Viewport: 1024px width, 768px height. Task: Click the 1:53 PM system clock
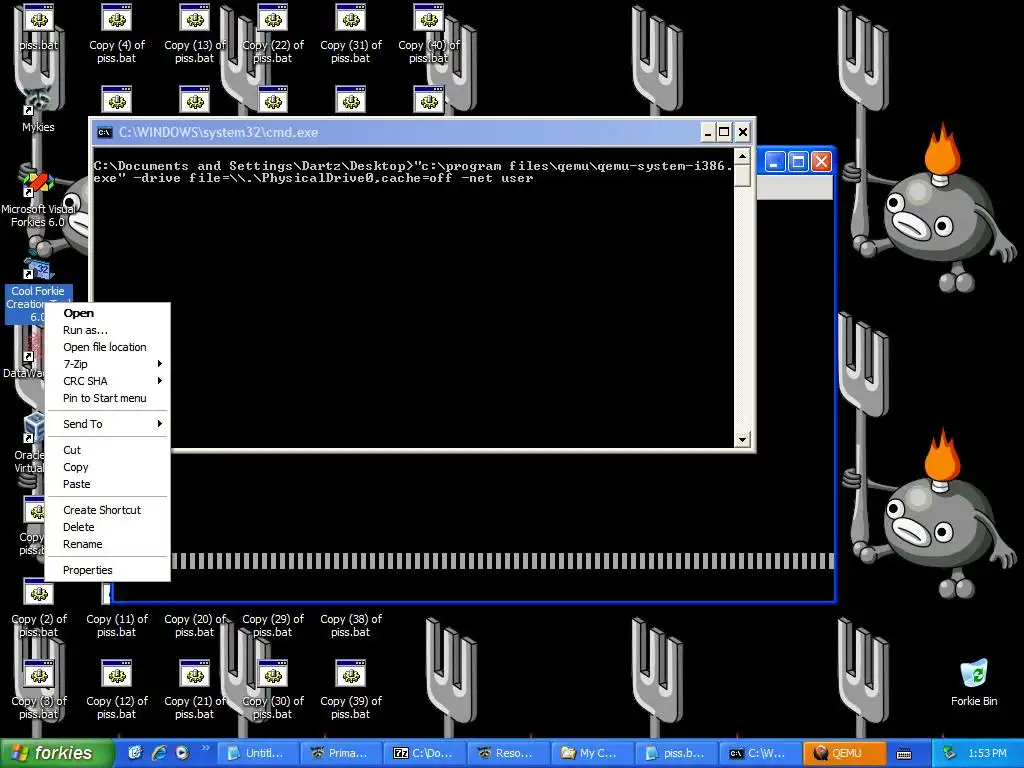click(x=987, y=753)
